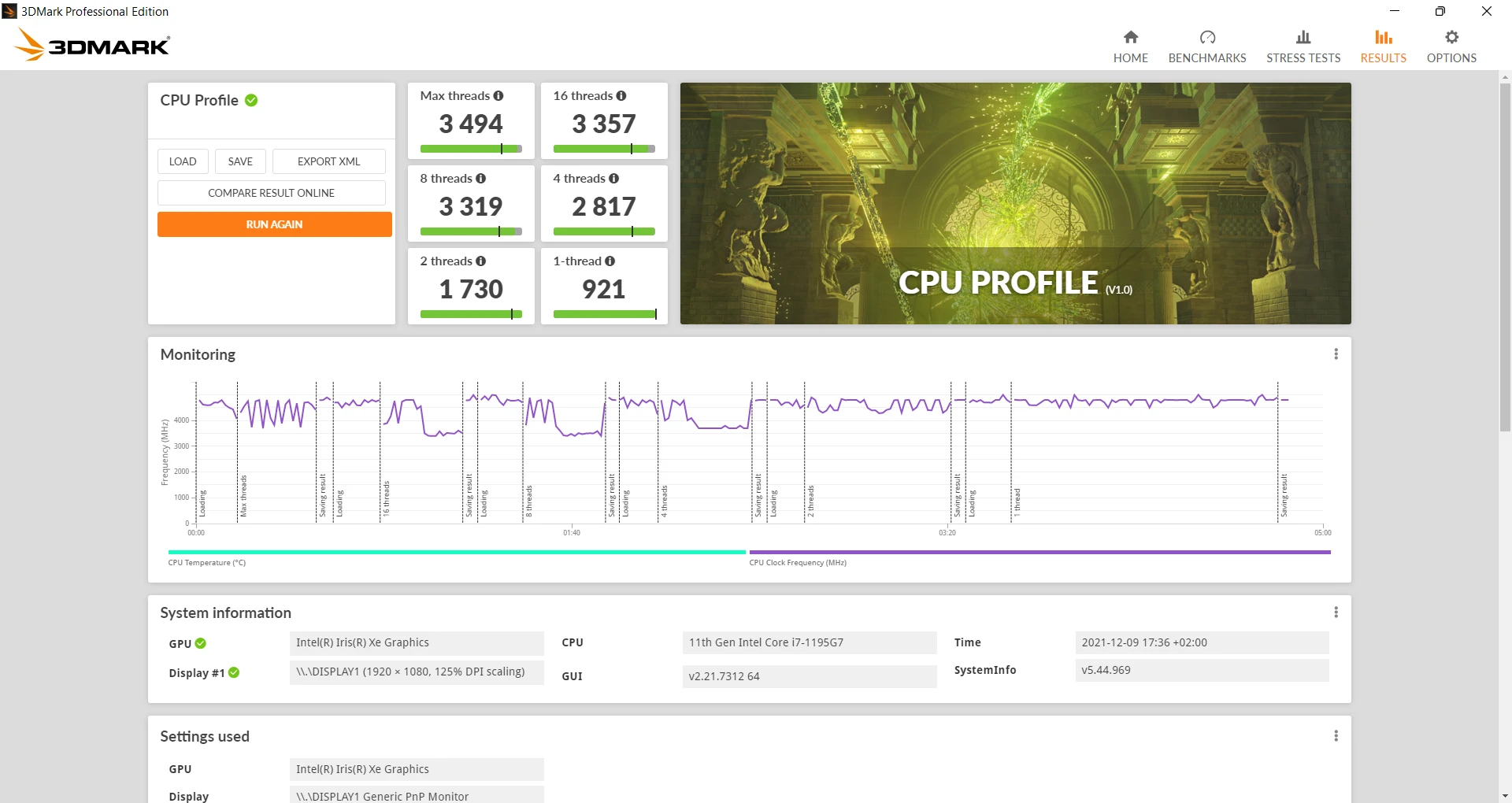Select GPU field Intel(R) Iris(R) Xe Graphics in System information
The width and height of the screenshot is (1512, 803).
click(417, 642)
